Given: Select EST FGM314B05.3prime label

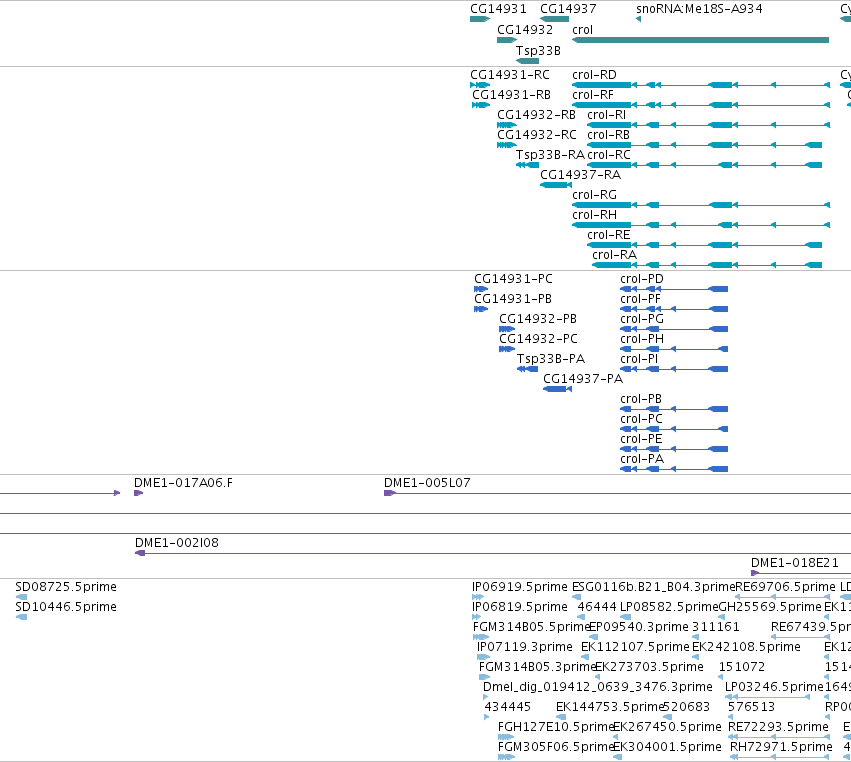Looking at the screenshot, I should click(x=537, y=666).
